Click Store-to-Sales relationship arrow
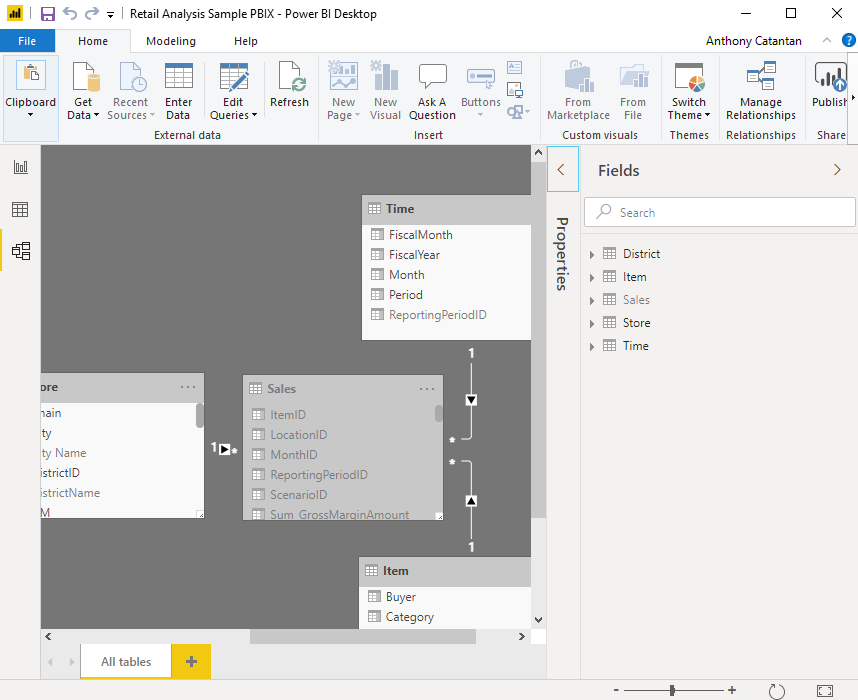The height and width of the screenshot is (700, 858). click(224, 449)
